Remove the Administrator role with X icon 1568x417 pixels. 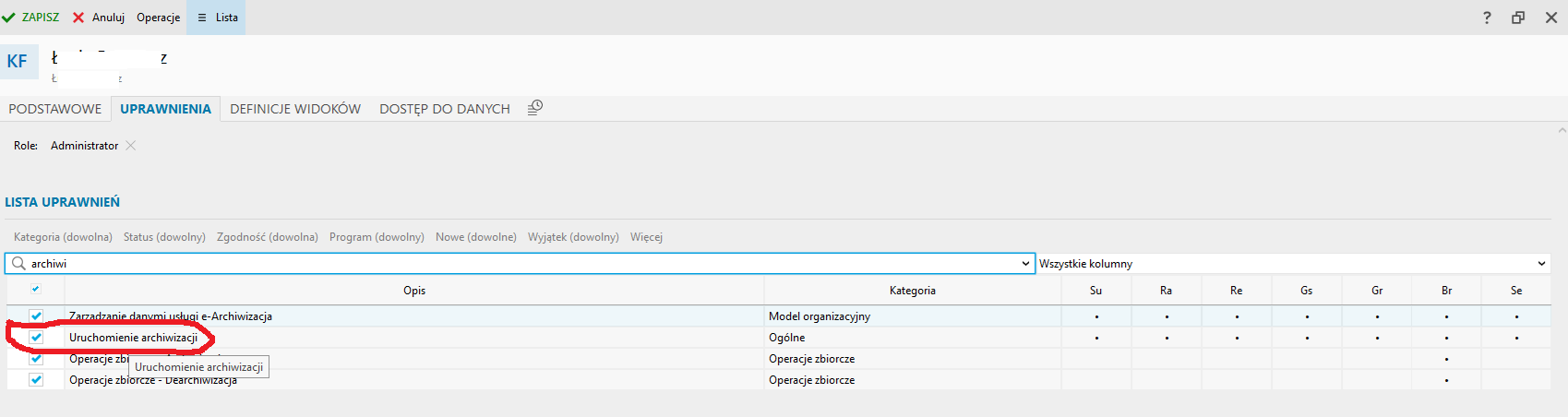coord(131,146)
